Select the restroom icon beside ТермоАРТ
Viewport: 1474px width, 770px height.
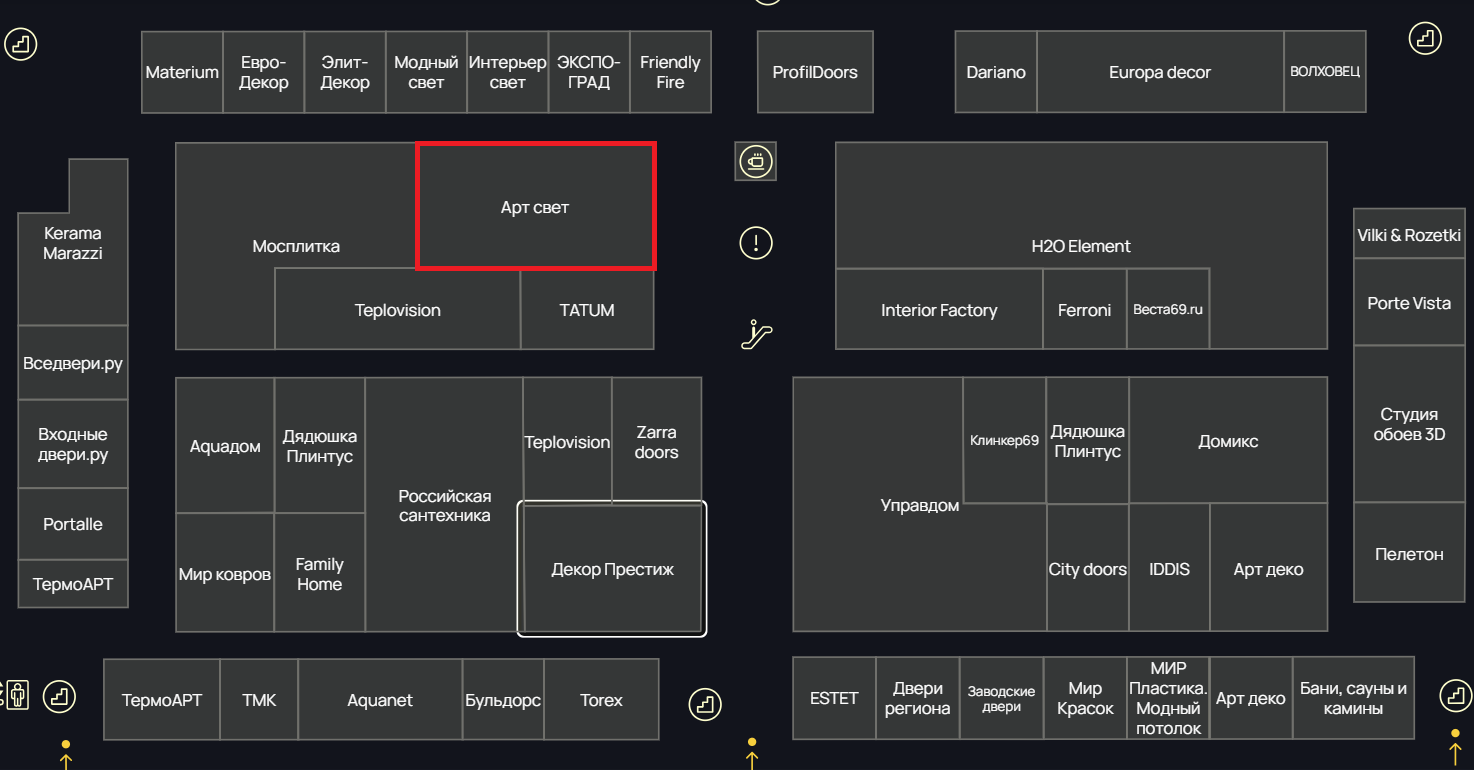(x=18, y=694)
